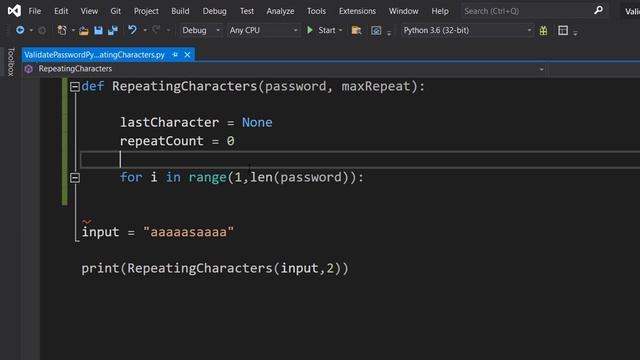Image resolution: width=640 pixels, height=360 pixels.
Task: Open the Extensions menu
Action: coord(357,11)
